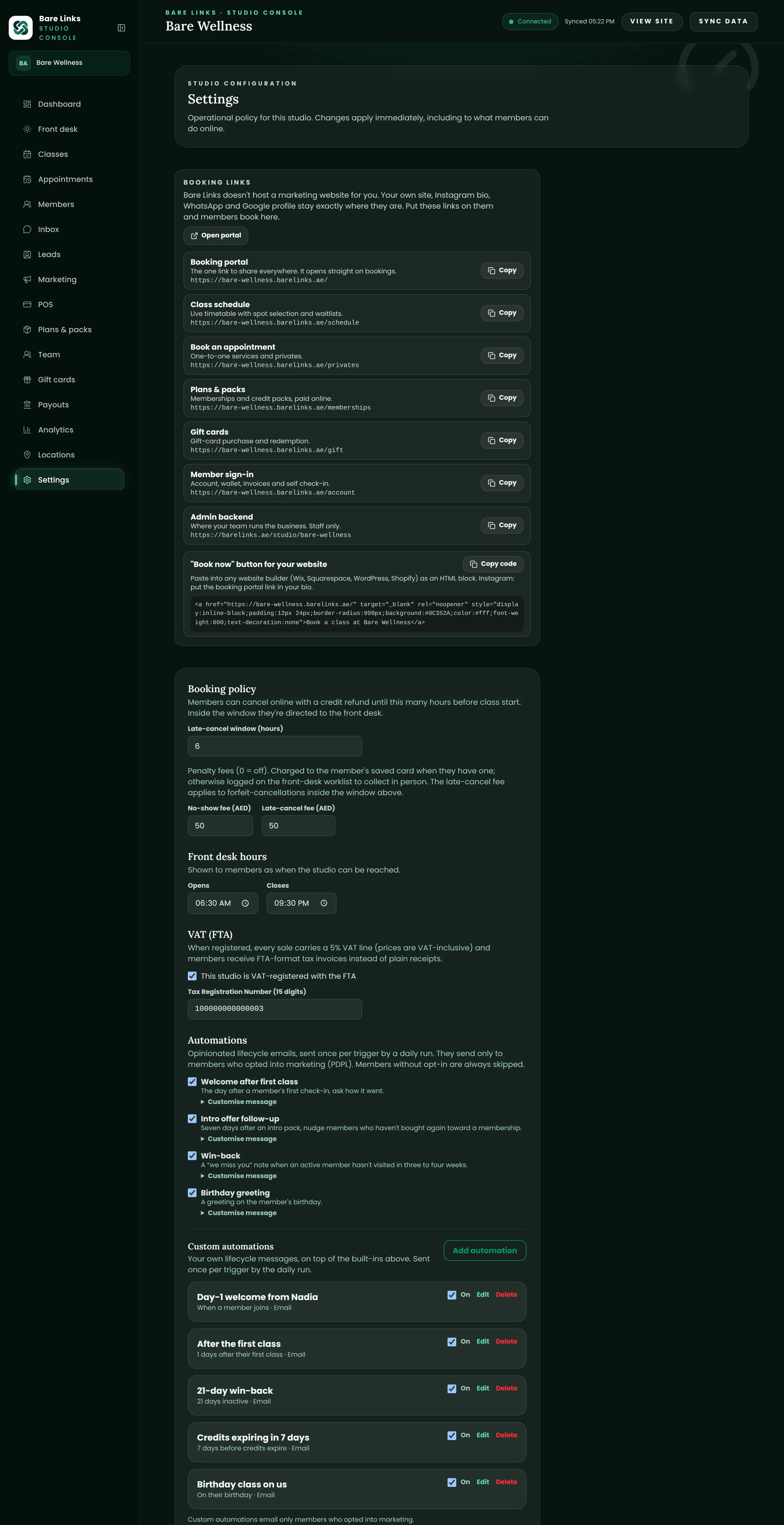Copy the Member sign-in link
The width and height of the screenshot is (784, 1525).
click(x=502, y=483)
